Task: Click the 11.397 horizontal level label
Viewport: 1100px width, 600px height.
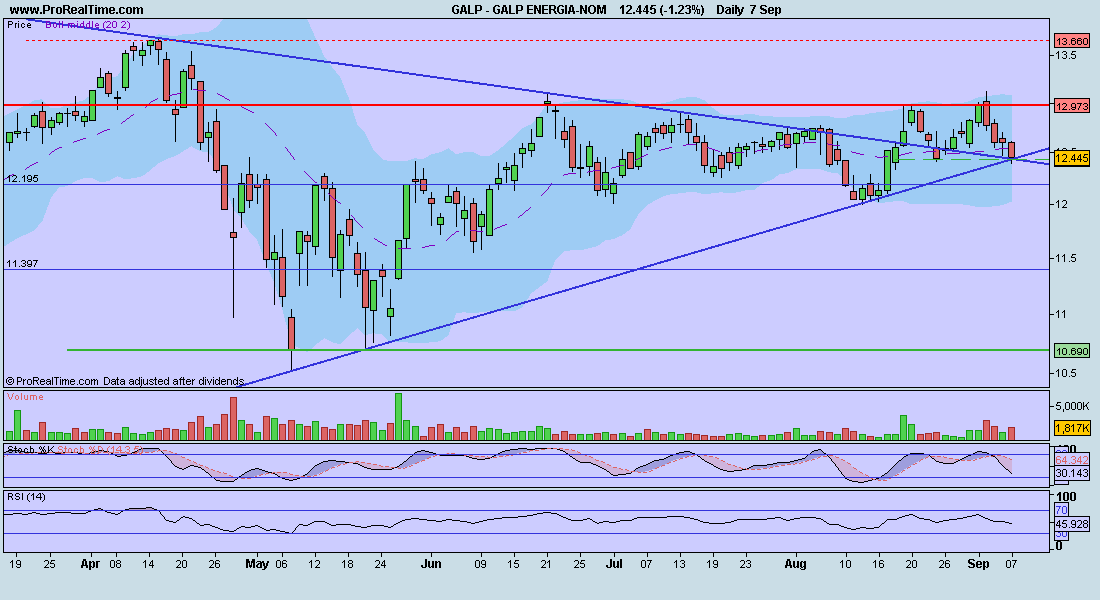Action: pos(22,264)
